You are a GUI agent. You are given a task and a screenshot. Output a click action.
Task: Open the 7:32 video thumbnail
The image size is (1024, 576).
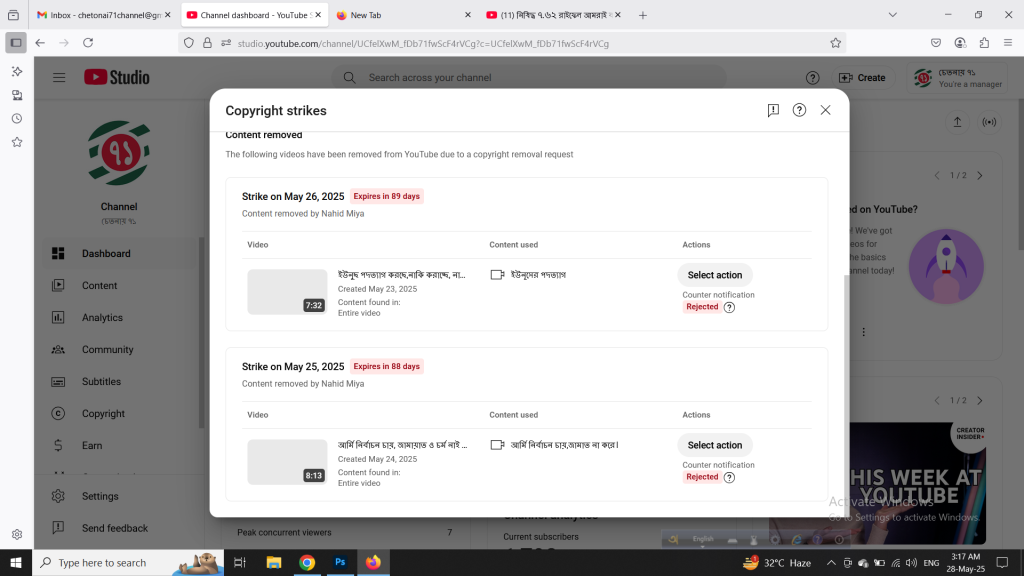[x=287, y=291]
